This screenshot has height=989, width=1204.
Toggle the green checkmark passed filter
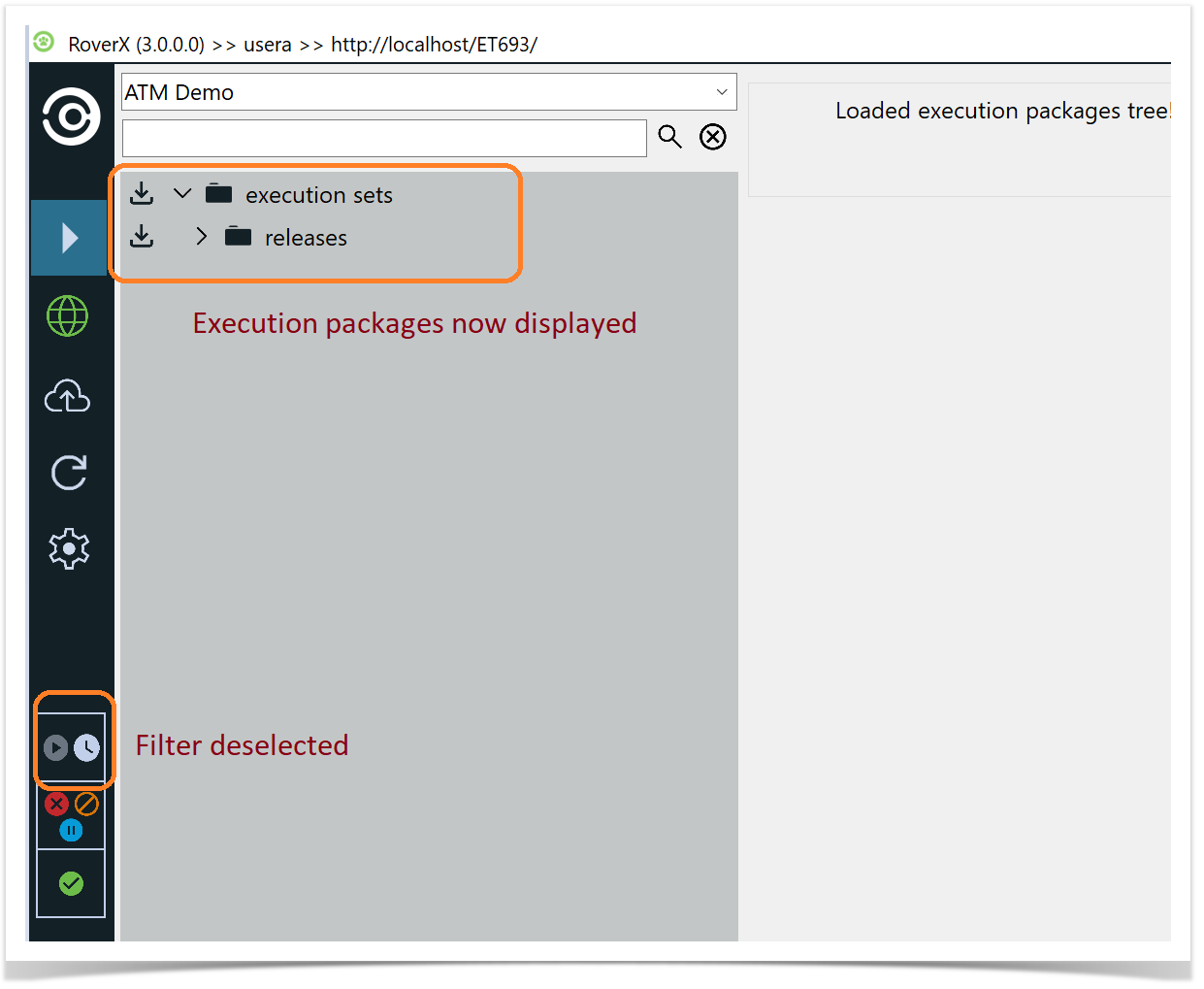coord(71,883)
